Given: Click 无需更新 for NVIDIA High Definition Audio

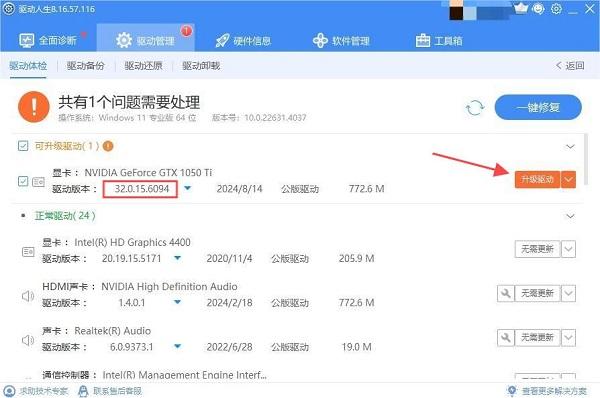Looking at the screenshot, I should click(x=537, y=294).
